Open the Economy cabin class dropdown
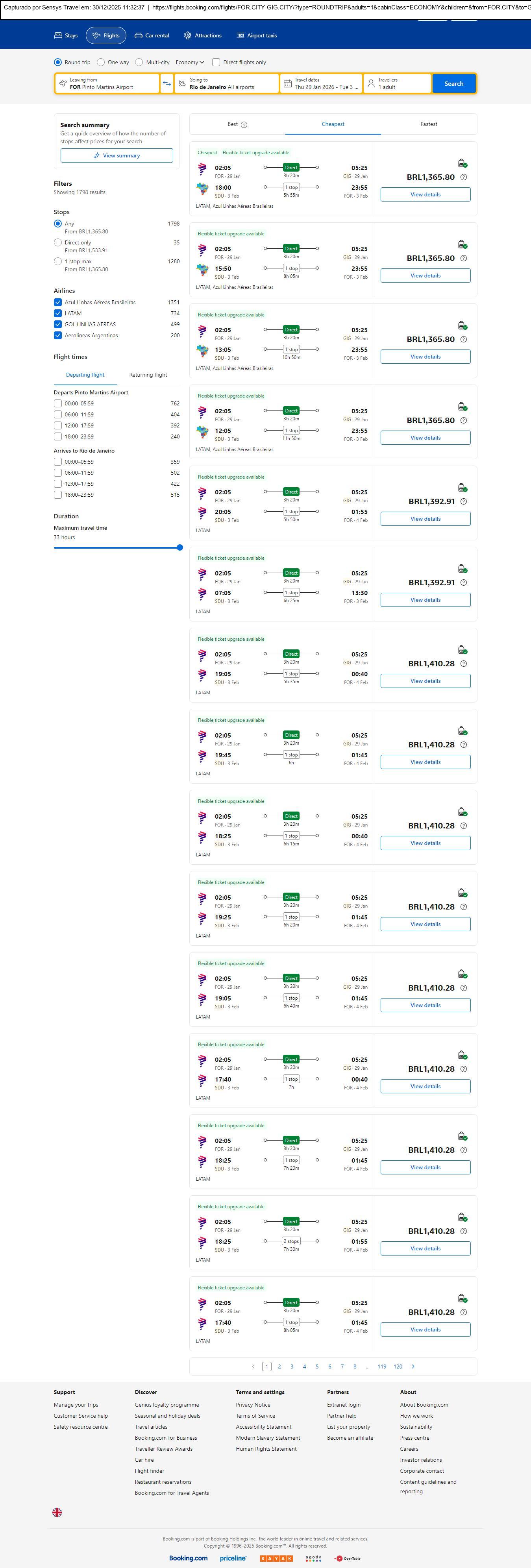The width and height of the screenshot is (531, 1568). [x=190, y=62]
